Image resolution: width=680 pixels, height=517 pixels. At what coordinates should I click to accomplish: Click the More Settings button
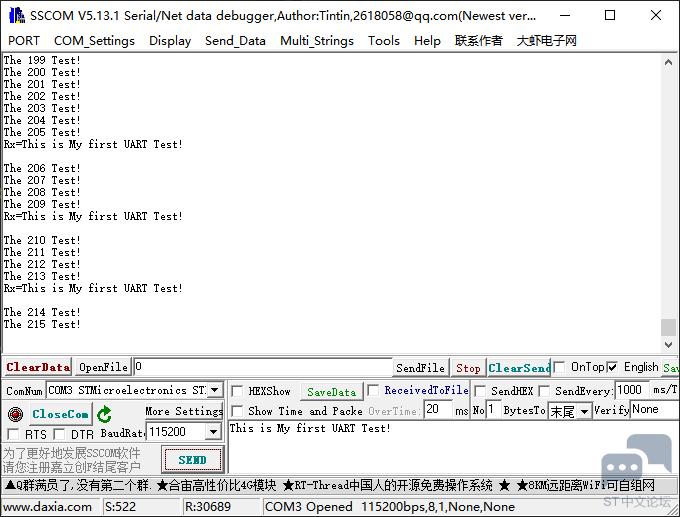pyautogui.click(x=184, y=411)
